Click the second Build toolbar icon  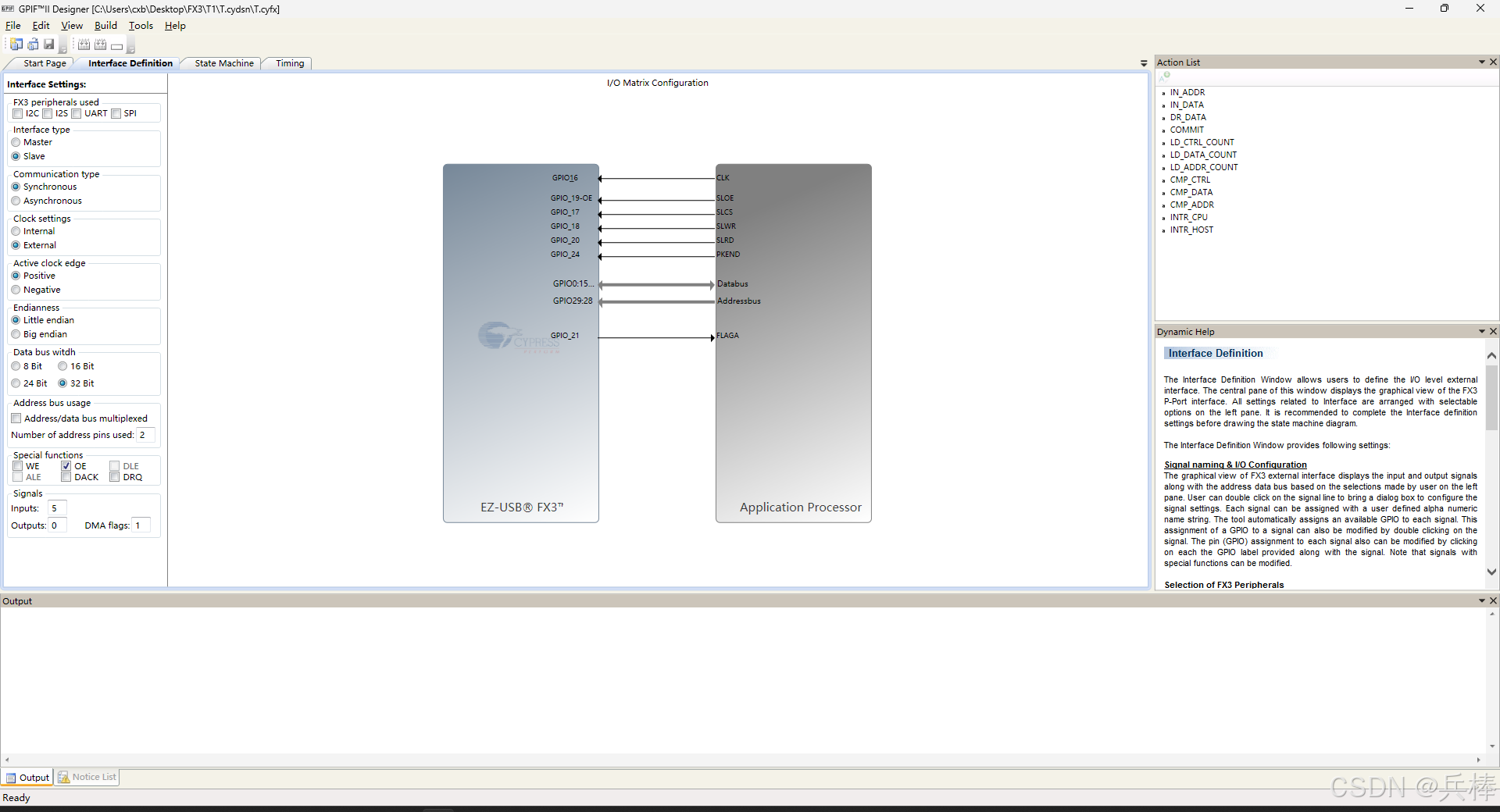click(x=100, y=45)
